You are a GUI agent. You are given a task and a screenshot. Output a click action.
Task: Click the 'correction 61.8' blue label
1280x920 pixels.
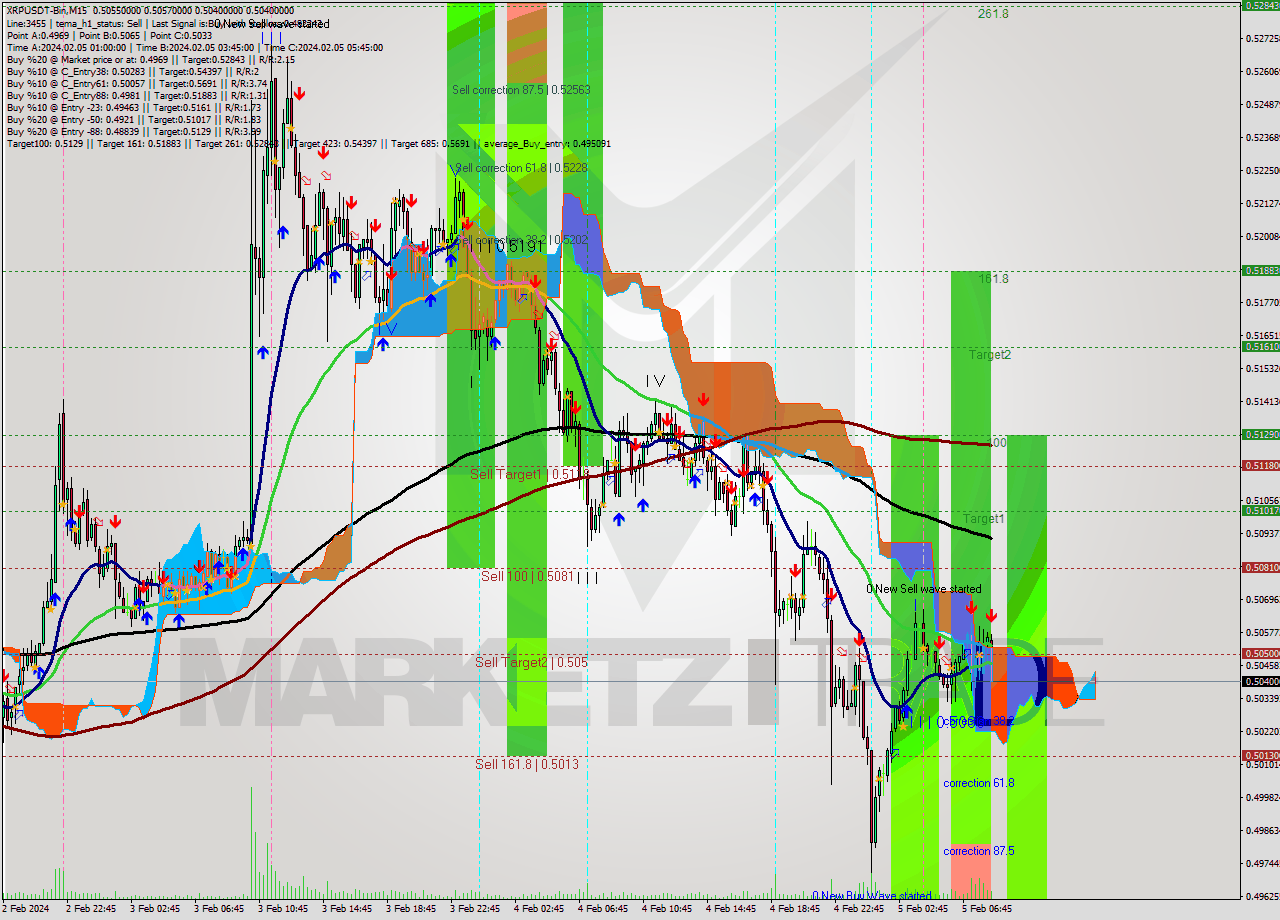click(x=978, y=783)
